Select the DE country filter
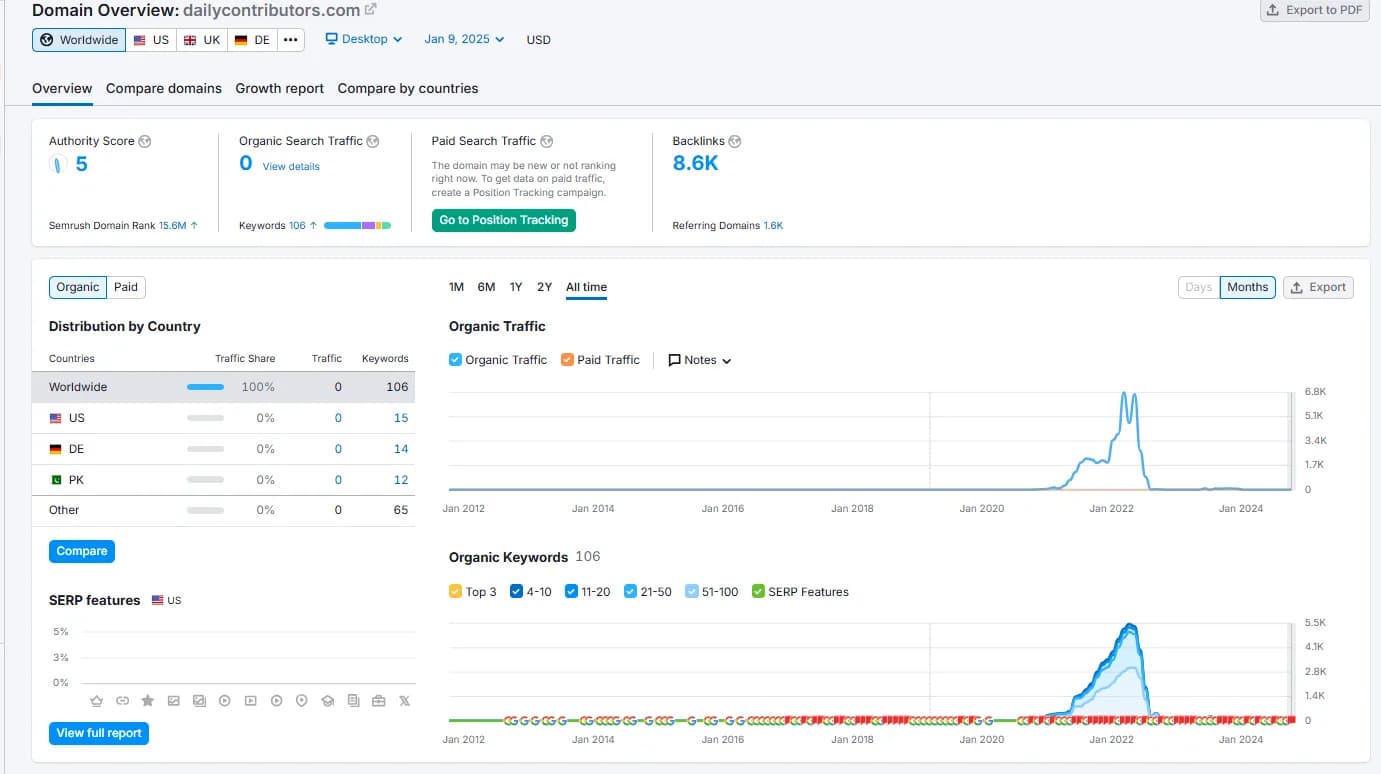The image size is (1381, 774). coord(253,40)
